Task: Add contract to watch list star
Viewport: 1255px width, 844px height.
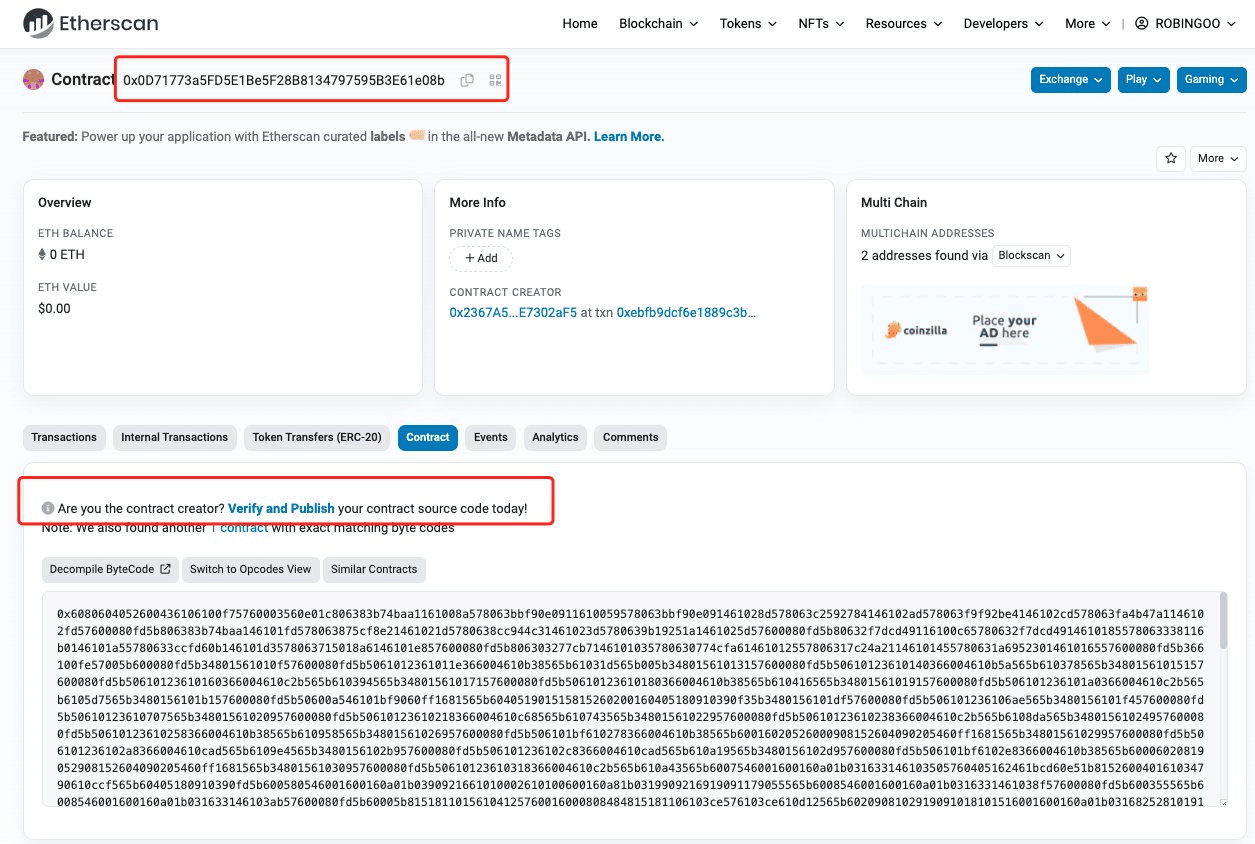Action: point(1171,158)
